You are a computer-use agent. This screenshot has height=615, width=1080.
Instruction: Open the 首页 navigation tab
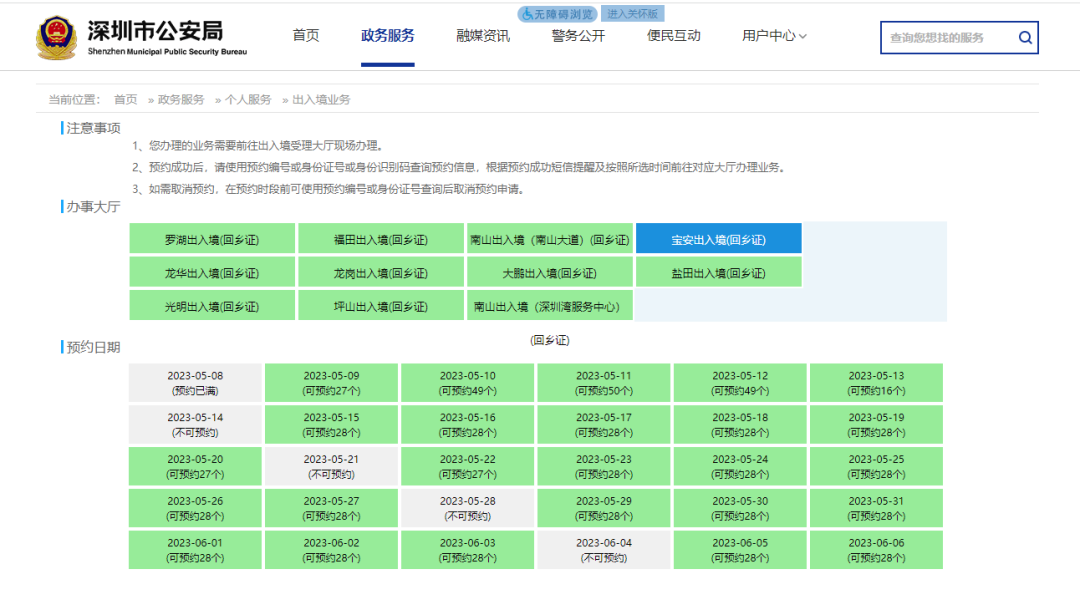pos(306,36)
